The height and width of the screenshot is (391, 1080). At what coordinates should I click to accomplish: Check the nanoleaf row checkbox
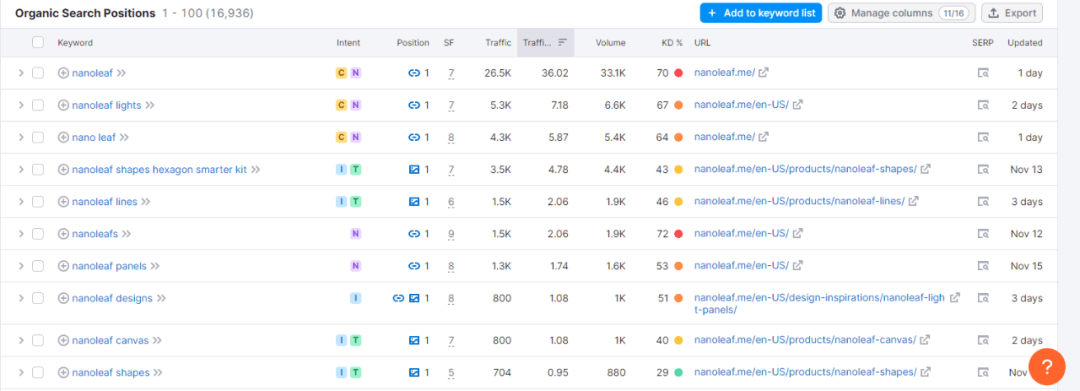pyautogui.click(x=38, y=73)
